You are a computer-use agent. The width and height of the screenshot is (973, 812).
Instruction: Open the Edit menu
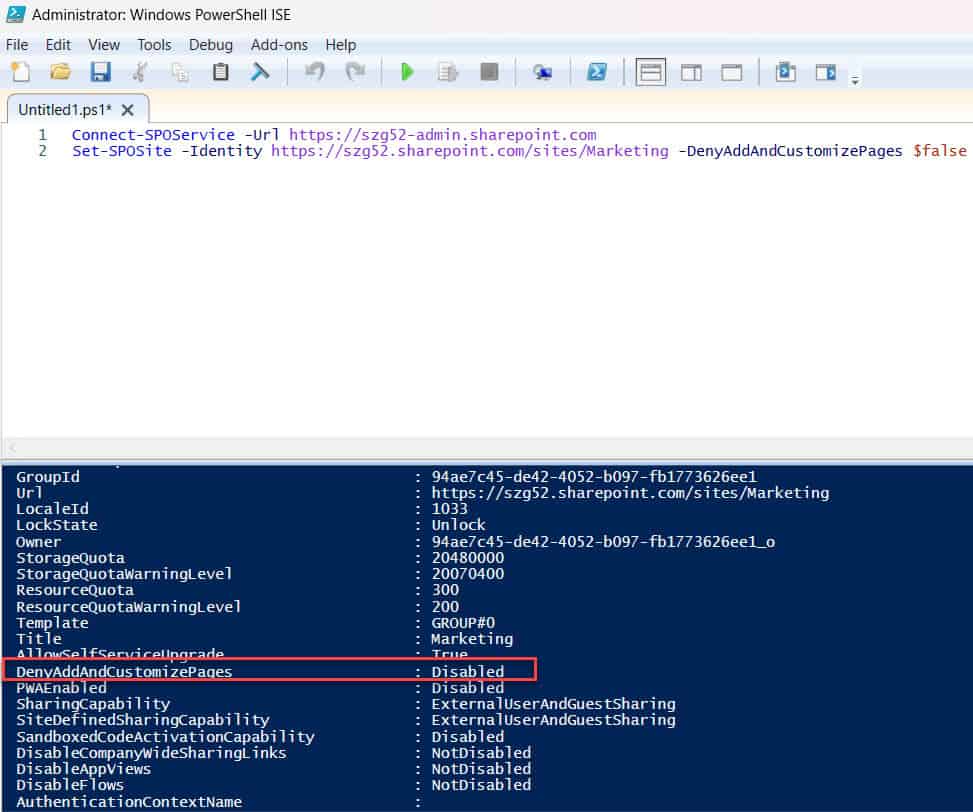click(58, 45)
